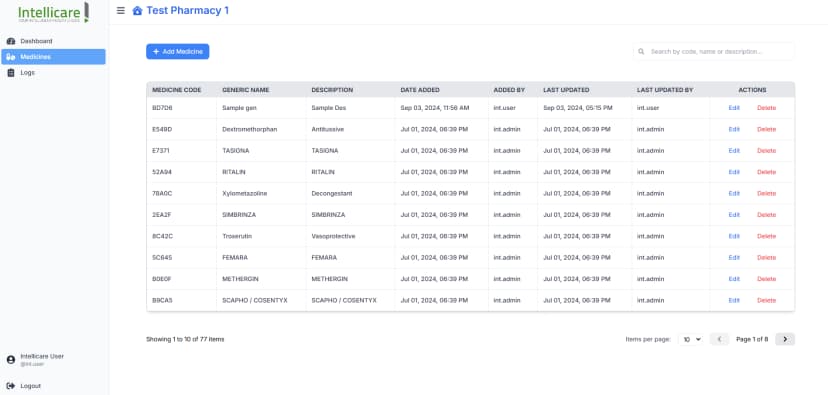The height and width of the screenshot is (395, 828).
Task: Open the Dashboard menu item
Action: (x=53, y=41)
